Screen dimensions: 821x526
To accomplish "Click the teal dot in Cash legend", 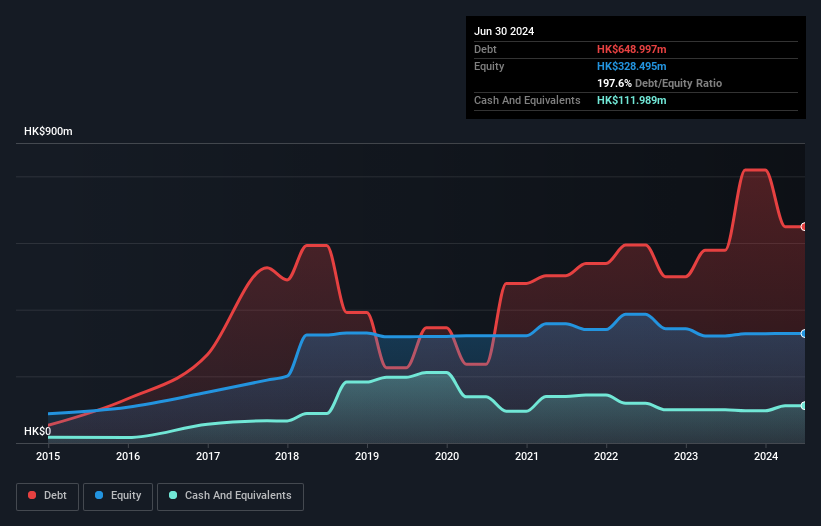I will click(x=173, y=495).
